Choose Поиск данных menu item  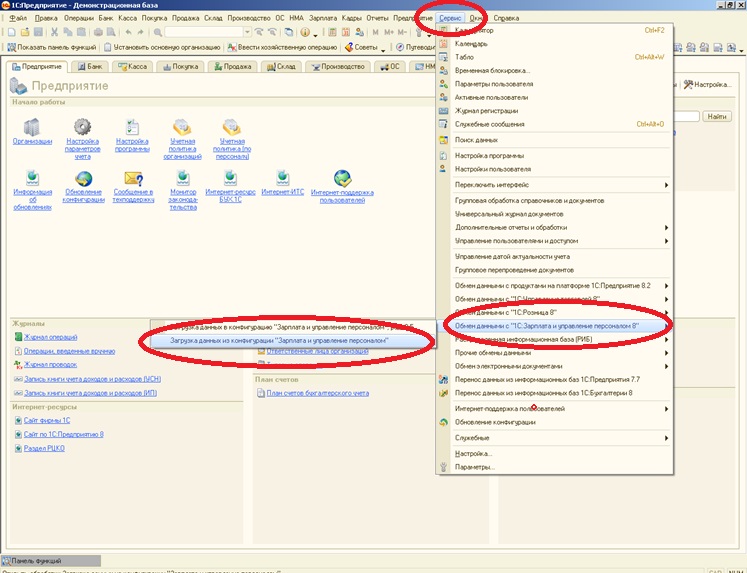555,140
